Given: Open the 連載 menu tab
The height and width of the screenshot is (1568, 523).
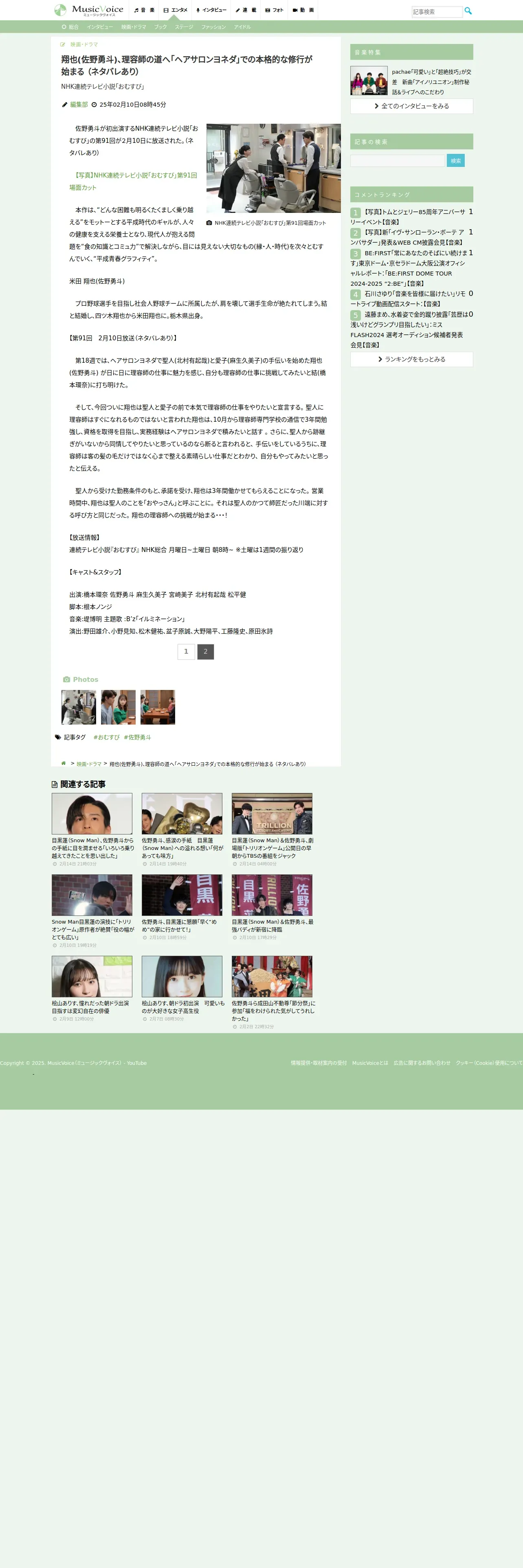Looking at the screenshot, I should click(246, 10).
